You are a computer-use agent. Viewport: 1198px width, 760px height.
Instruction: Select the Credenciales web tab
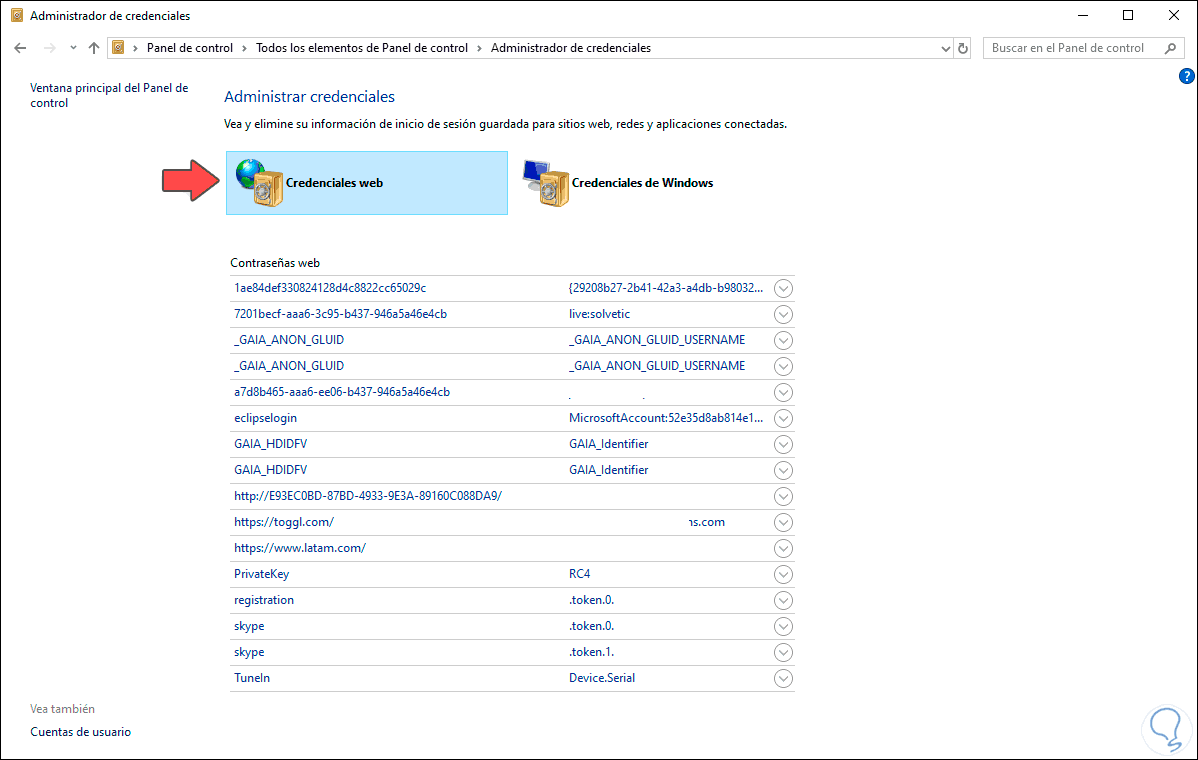pos(334,183)
